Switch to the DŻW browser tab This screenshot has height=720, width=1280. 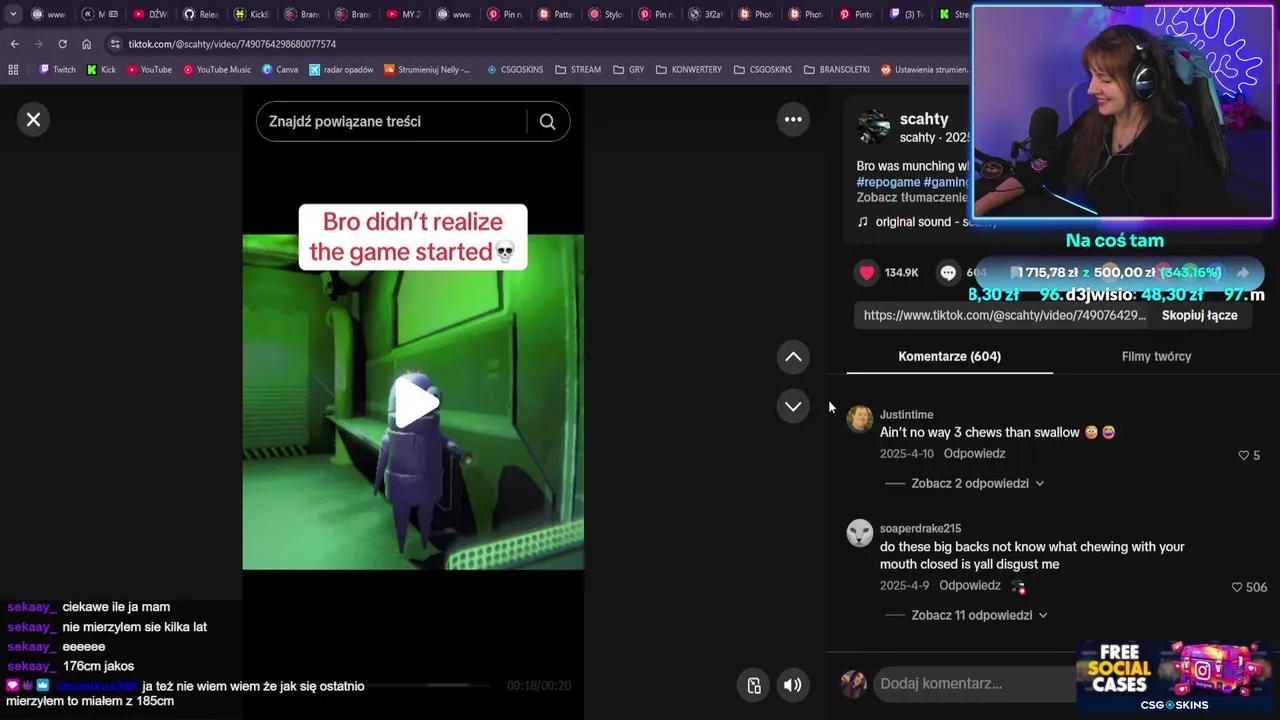151,15
